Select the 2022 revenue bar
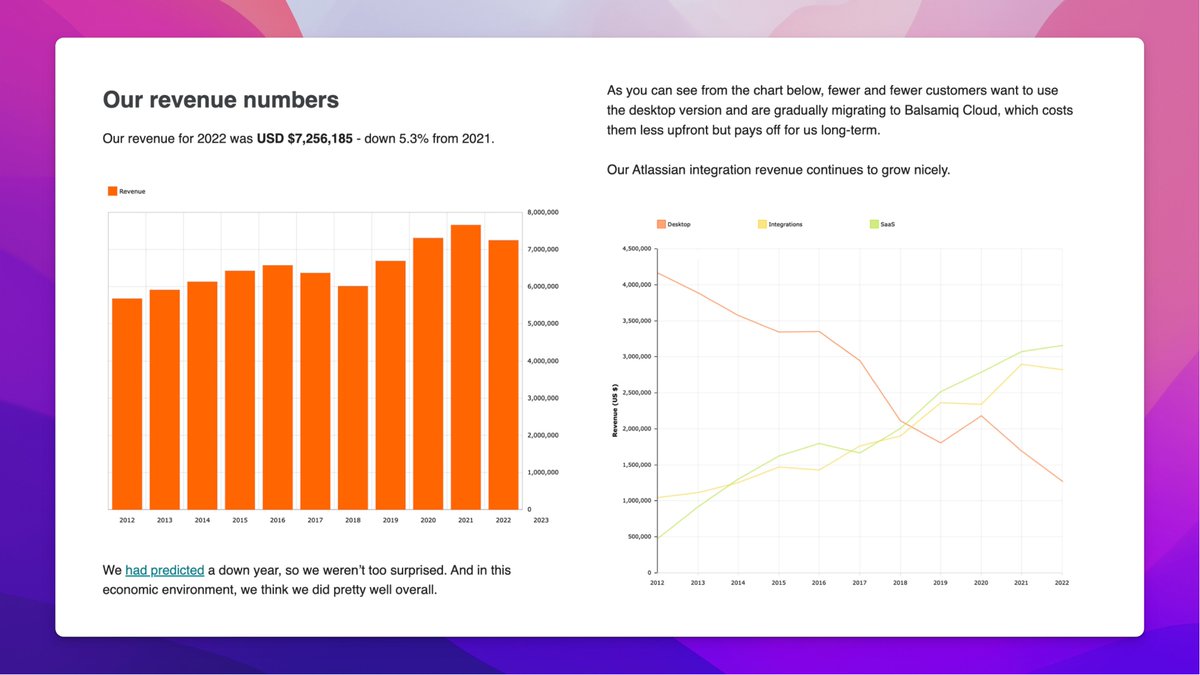The image size is (1200, 675). coord(503,374)
